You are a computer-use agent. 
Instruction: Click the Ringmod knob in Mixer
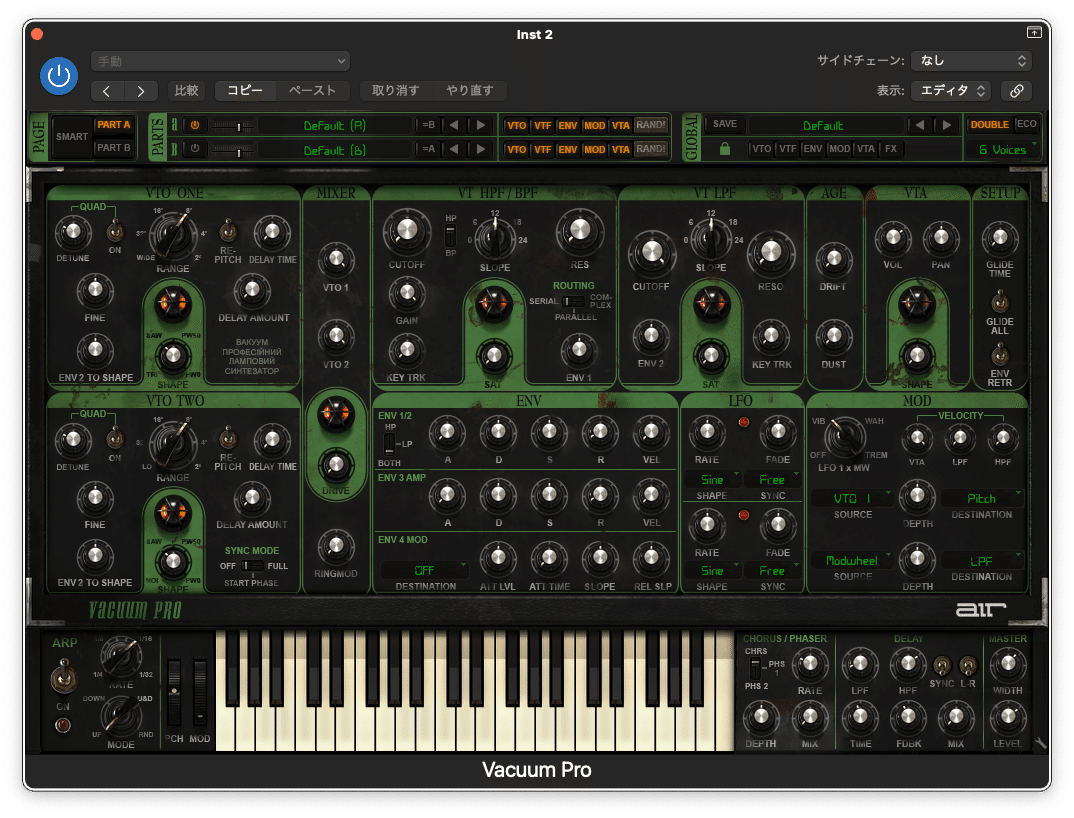[336, 546]
